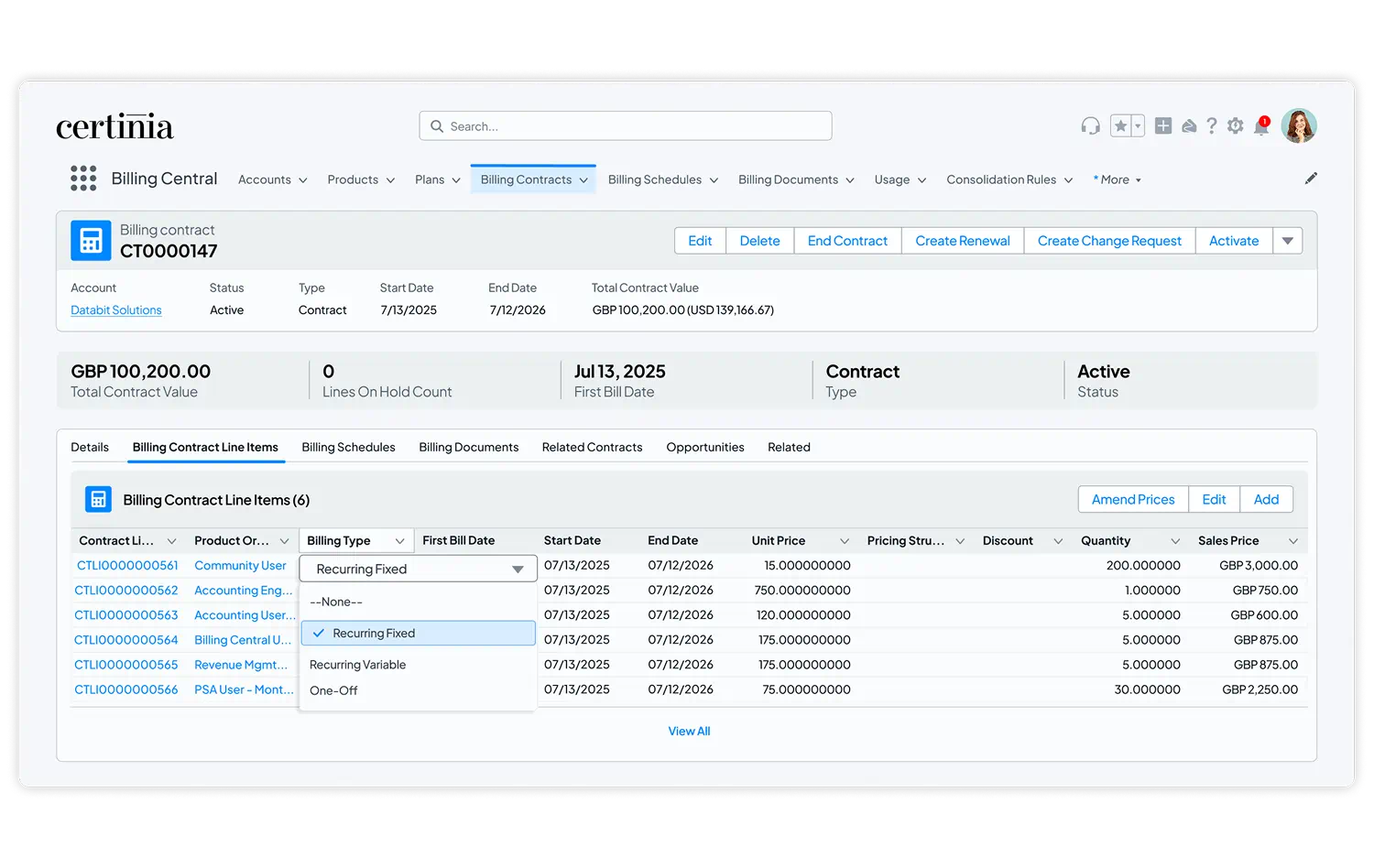
Task: Click inside the Search field
Action: click(x=625, y=125)
